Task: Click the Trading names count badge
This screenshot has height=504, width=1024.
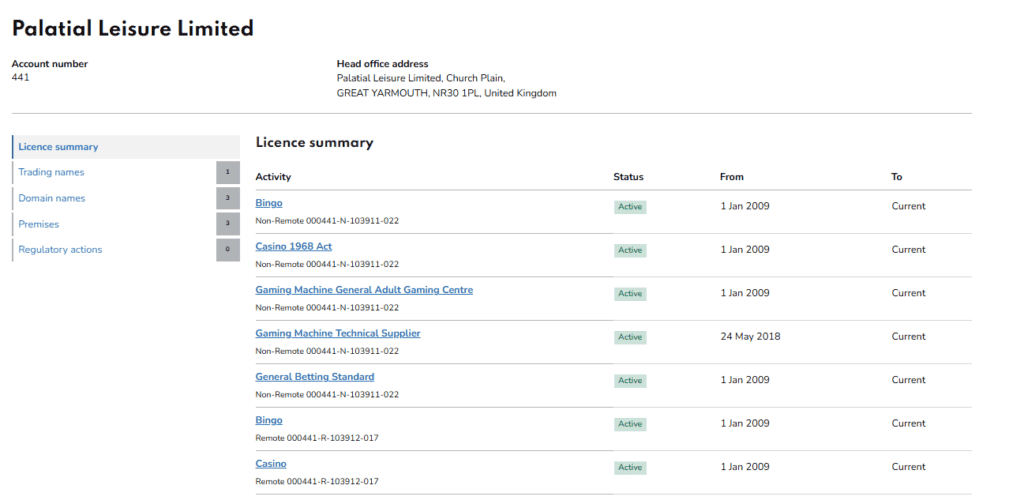Action: (x=228, y=172)
